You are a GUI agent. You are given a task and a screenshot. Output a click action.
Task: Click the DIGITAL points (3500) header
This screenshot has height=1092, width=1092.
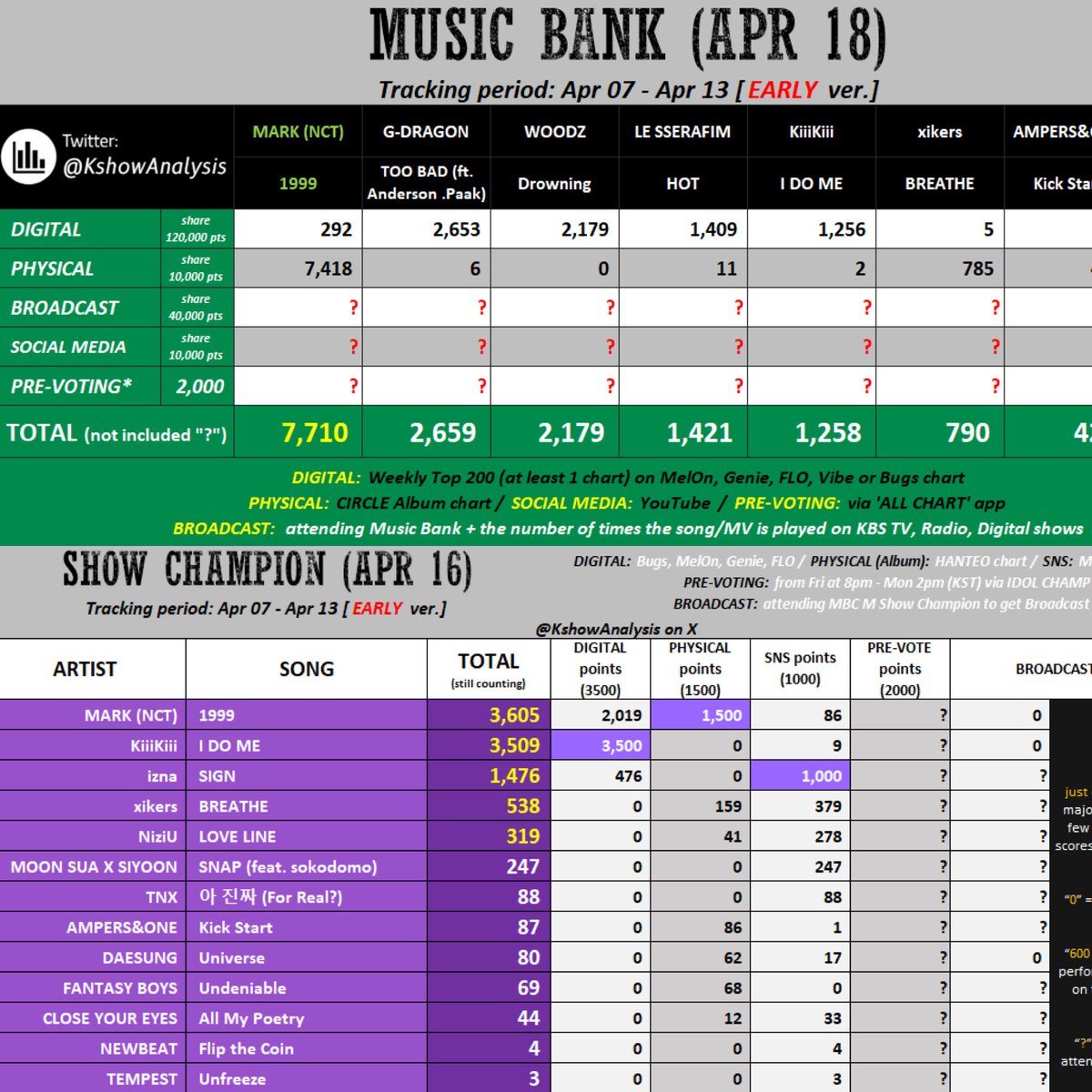601,669
